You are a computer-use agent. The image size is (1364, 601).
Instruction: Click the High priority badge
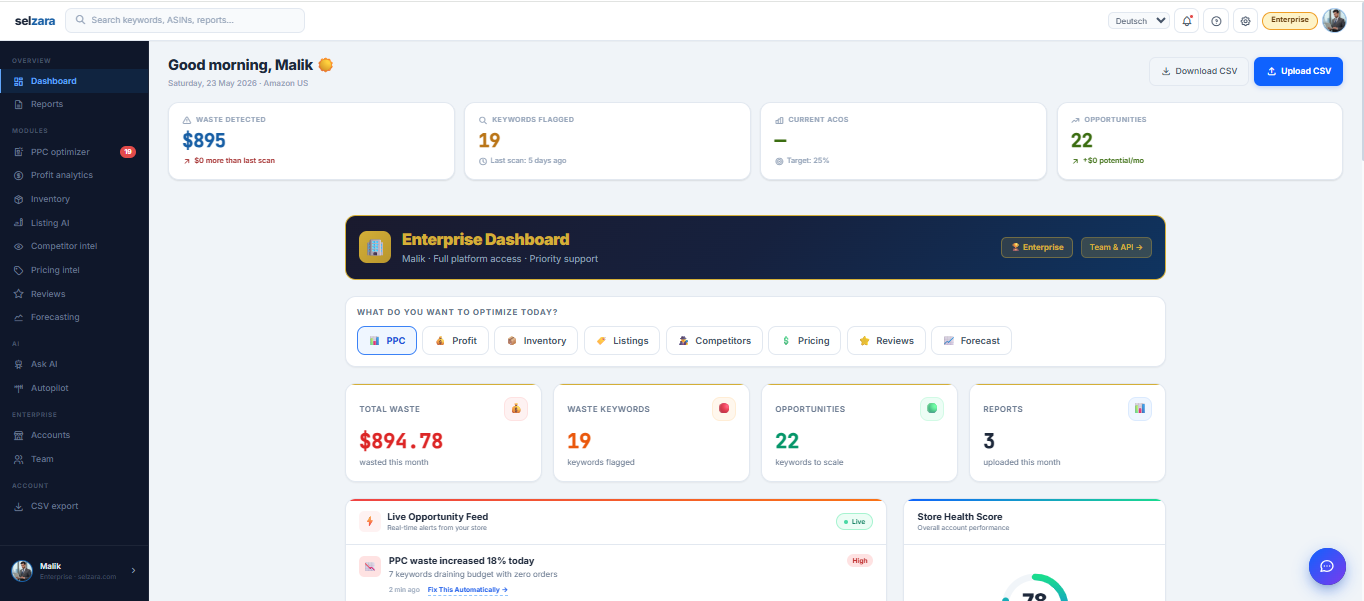pyautogui.click(x=859, y=560)
